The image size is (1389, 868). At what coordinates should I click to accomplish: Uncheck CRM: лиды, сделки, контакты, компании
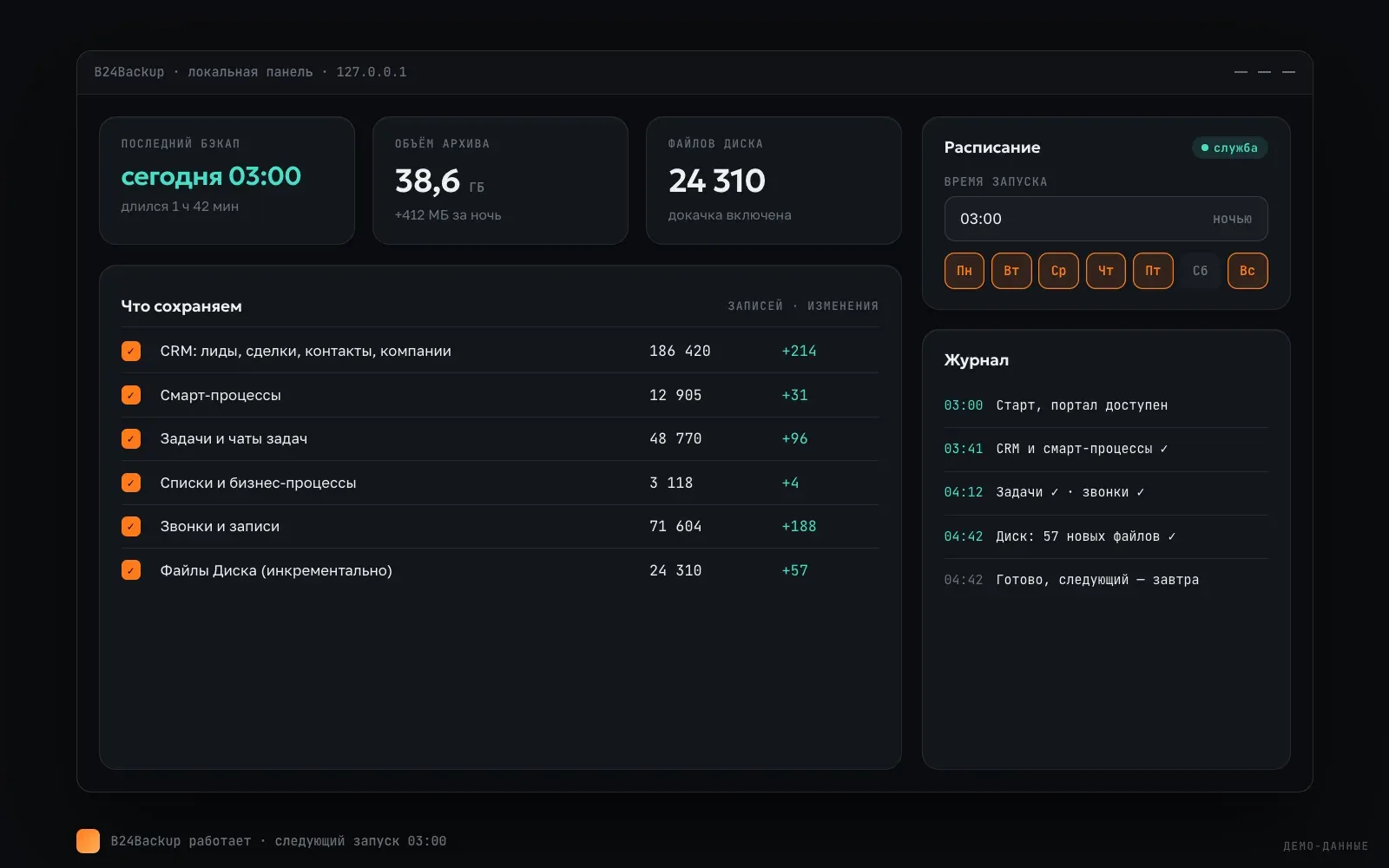131,351
